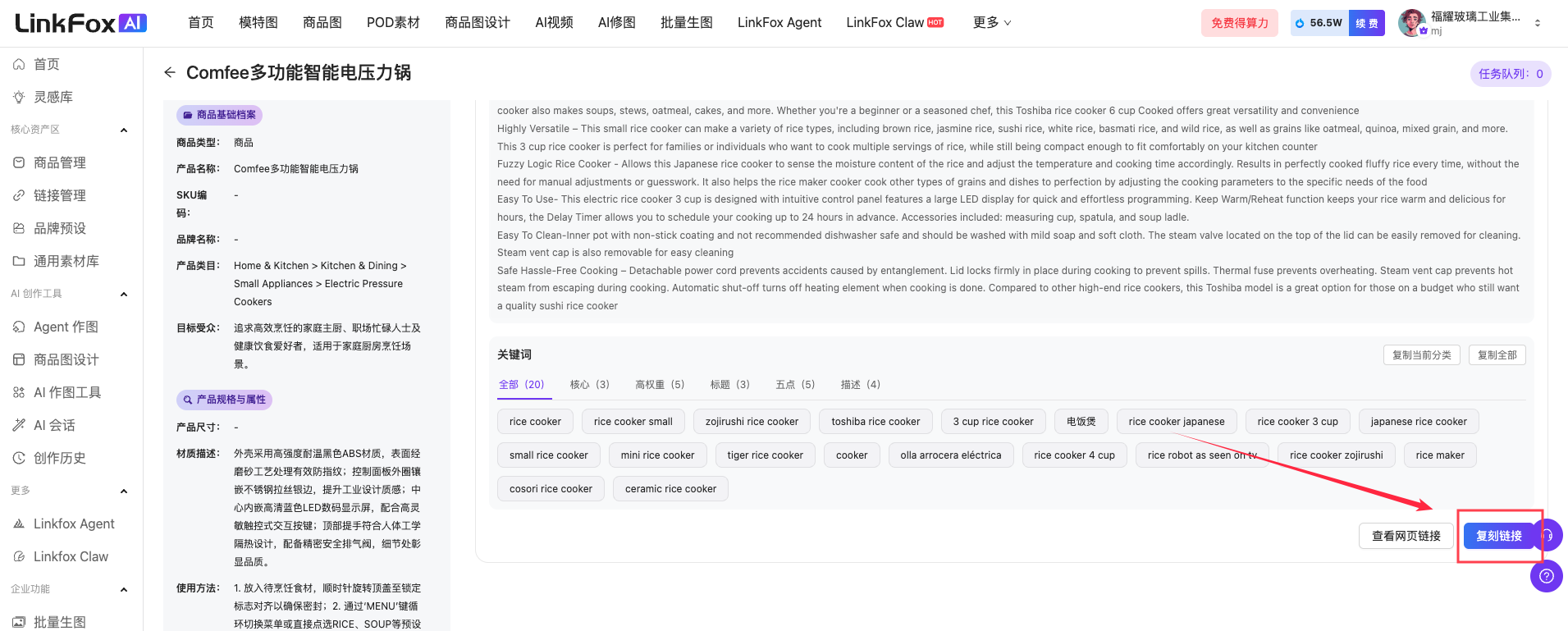Click the 免费得算力 button
The image size is (1568, 631).
1240,23
